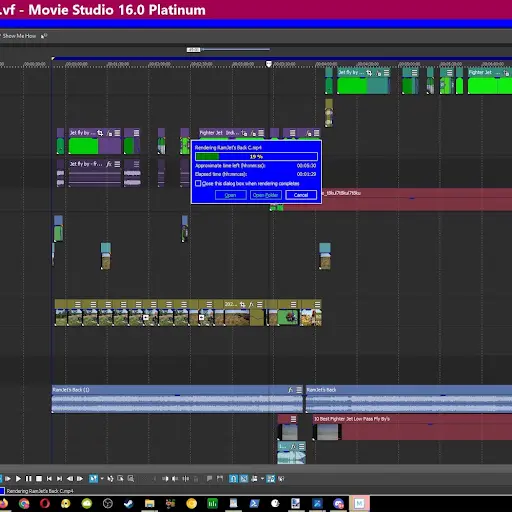The width and height of the screenshot is (512, 512).
Task: Open fx on RamJet's Back (1) audio clip
Action: 290,390
